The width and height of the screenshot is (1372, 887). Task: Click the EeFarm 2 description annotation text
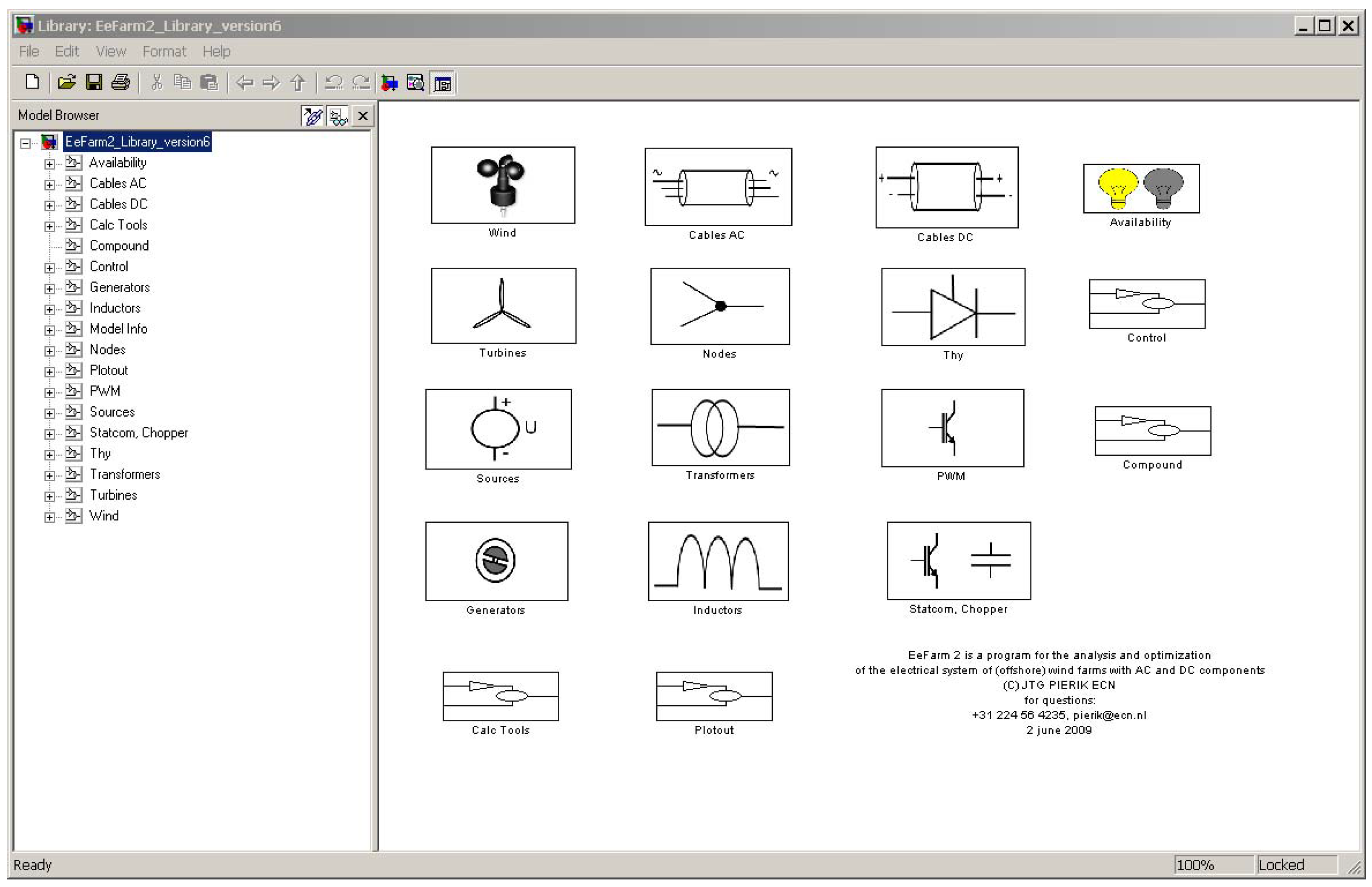[x=1060, y=692]
